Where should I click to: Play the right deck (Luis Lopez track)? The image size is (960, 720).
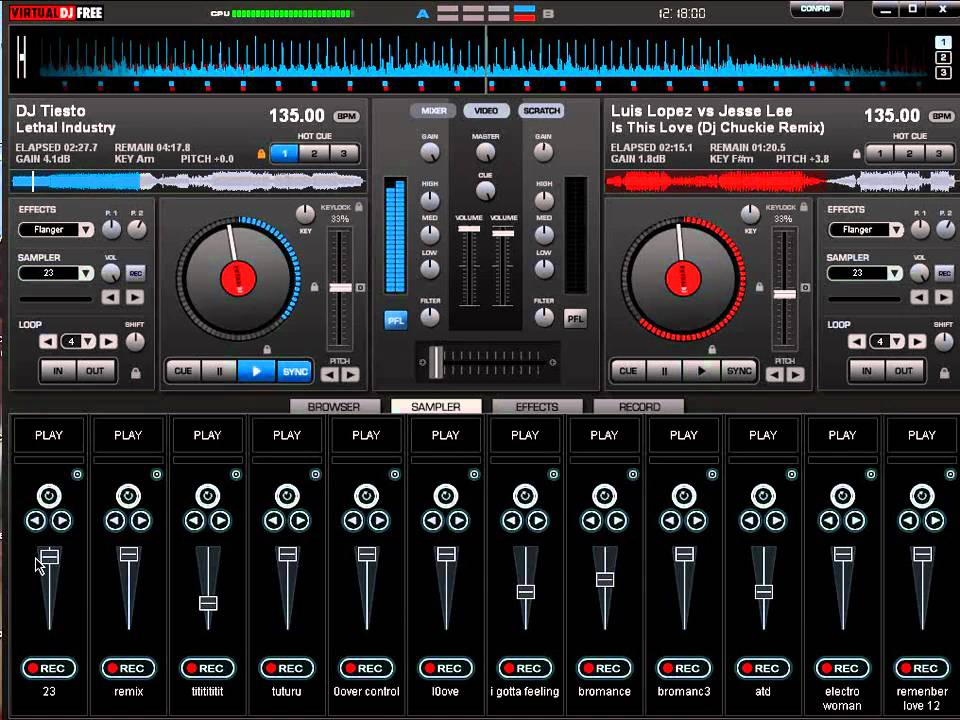[702, 371]
